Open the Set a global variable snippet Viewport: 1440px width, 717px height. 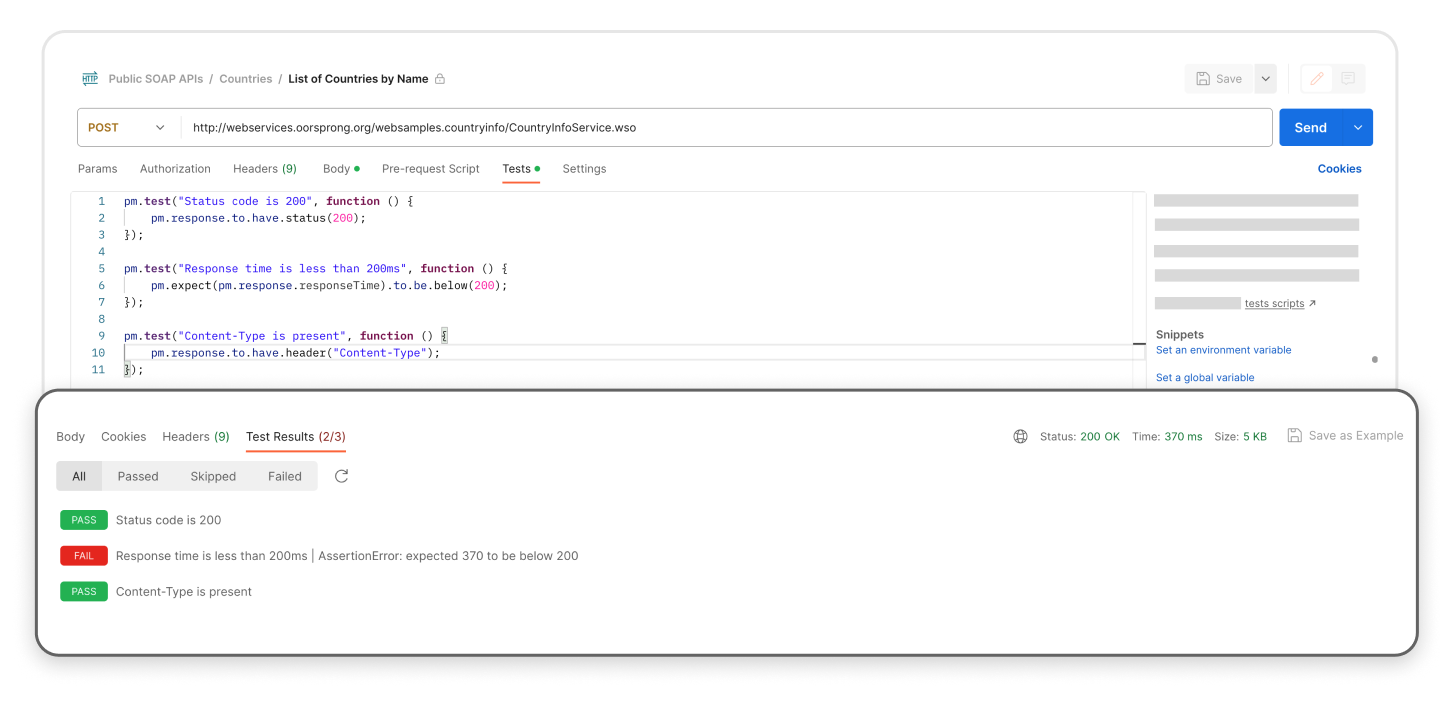tap(1205, 377)
